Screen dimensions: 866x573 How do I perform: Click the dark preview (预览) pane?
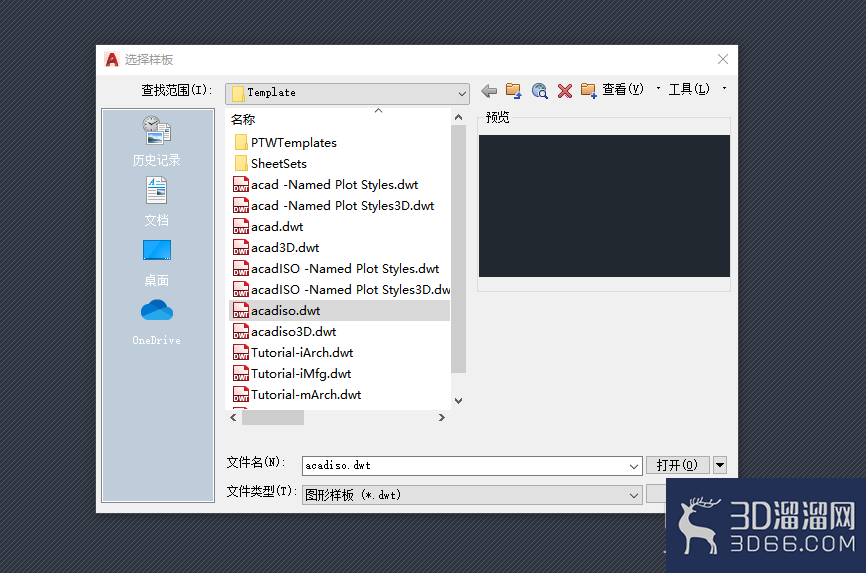click(x=604, y=206)
